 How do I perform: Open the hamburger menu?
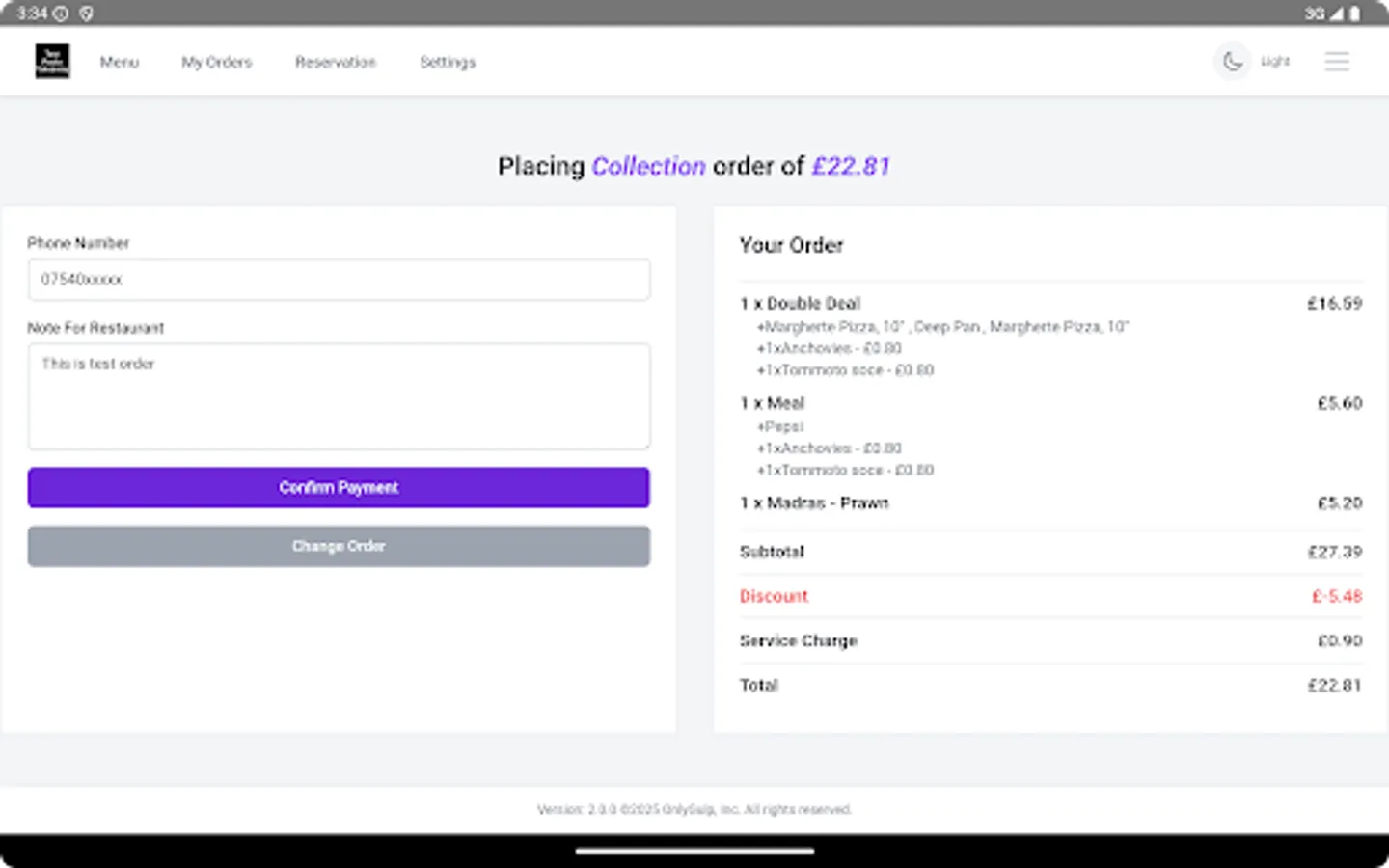1337,62
